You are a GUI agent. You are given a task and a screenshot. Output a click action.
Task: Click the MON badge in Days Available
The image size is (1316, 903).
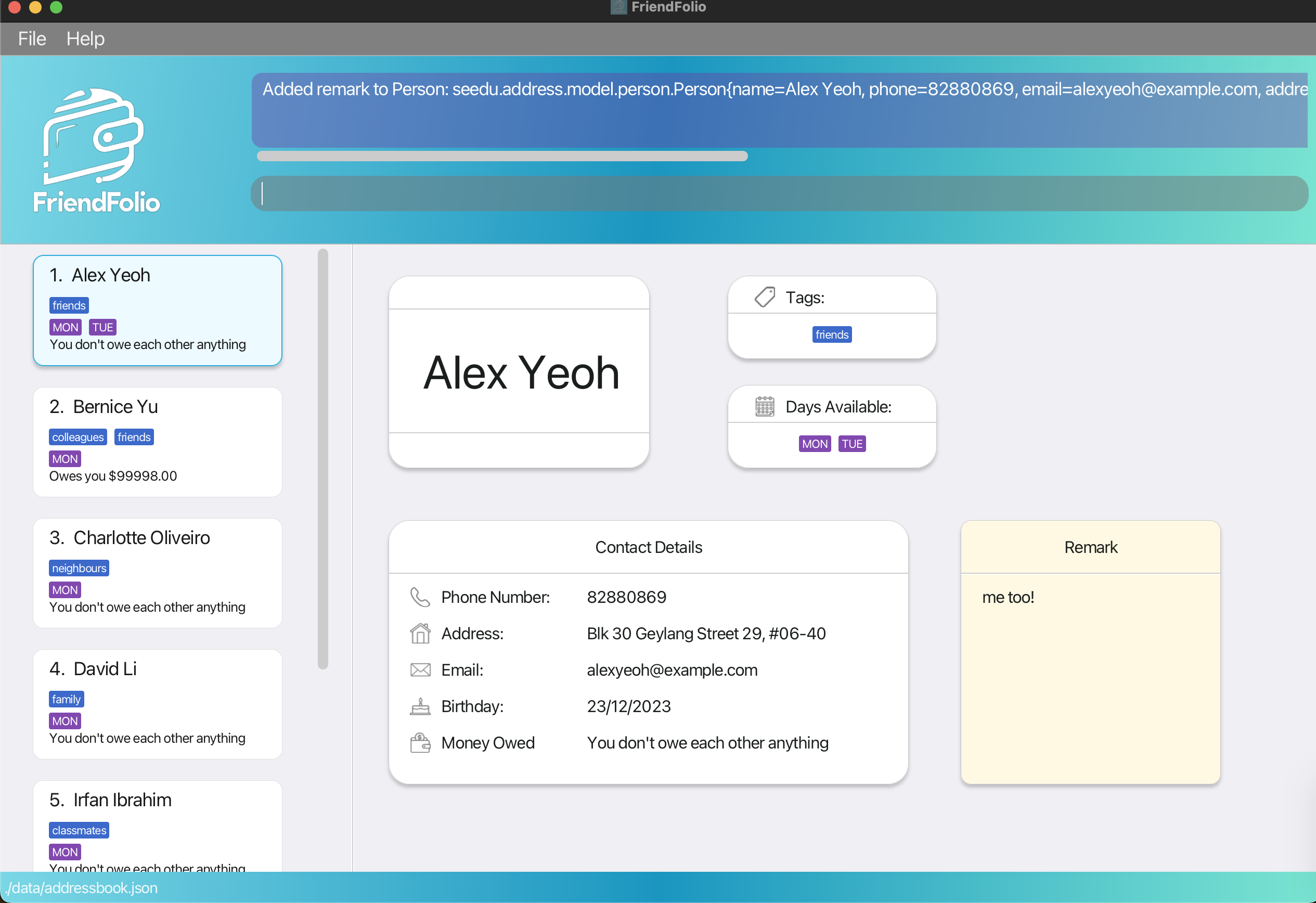click(x=815, y=444)
